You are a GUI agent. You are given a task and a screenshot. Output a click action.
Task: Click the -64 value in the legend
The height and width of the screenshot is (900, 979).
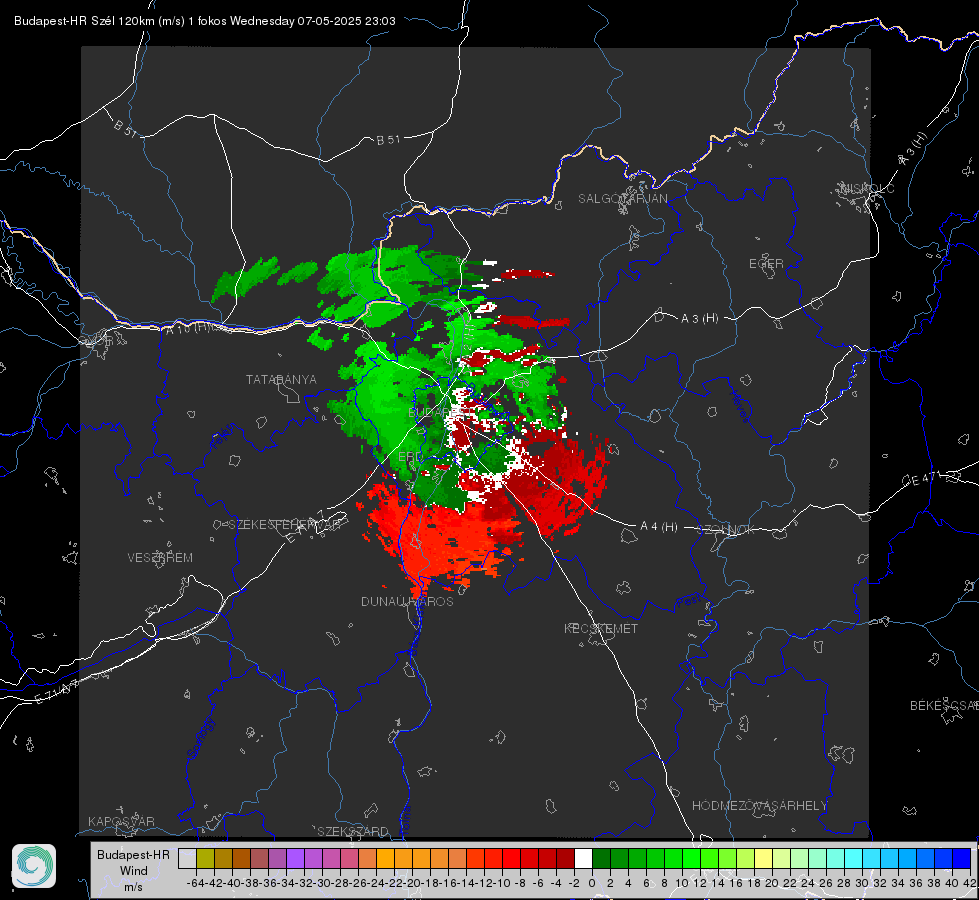click(195, 883)
